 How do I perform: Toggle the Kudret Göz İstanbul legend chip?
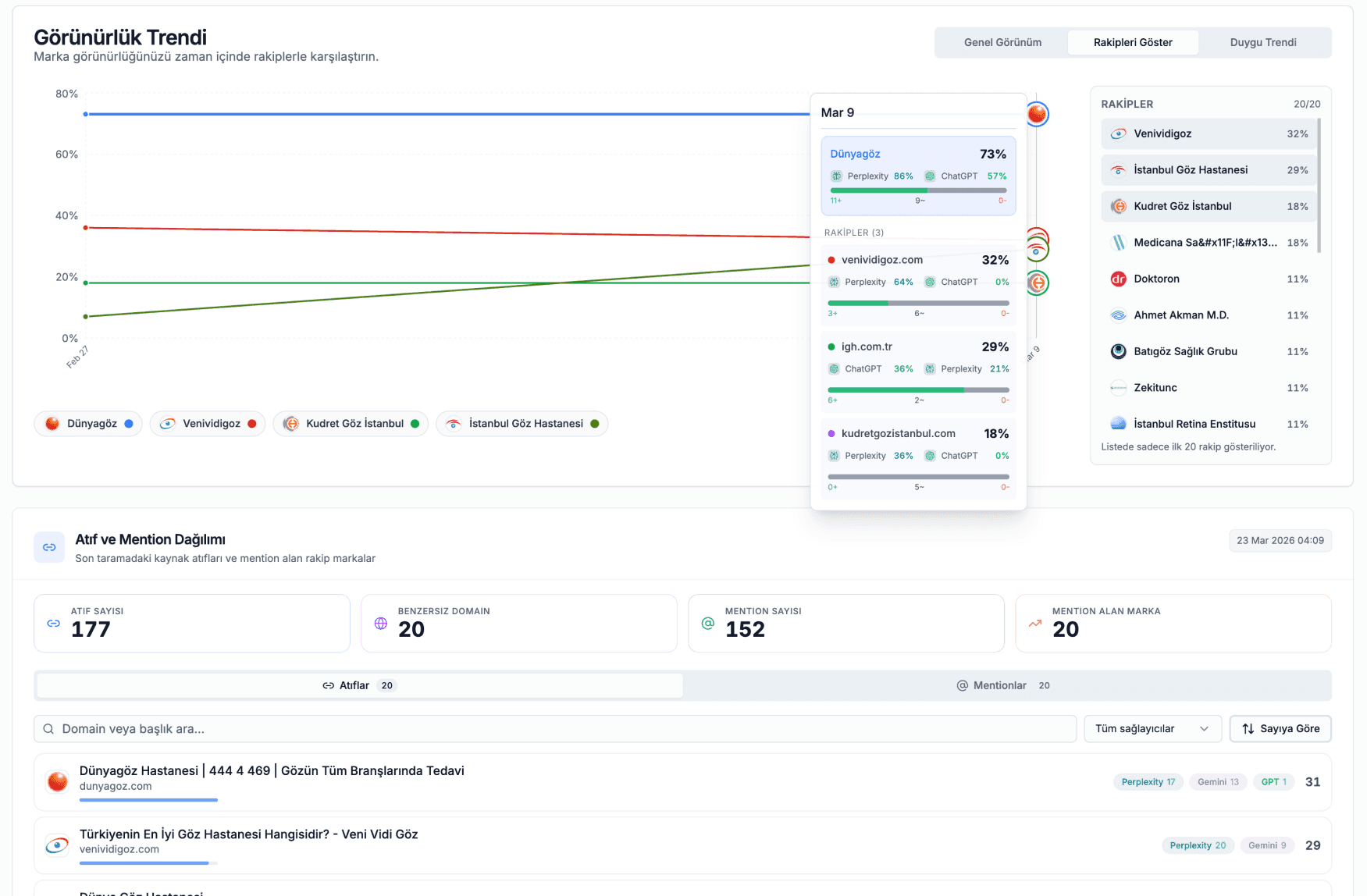click(351, 424)
